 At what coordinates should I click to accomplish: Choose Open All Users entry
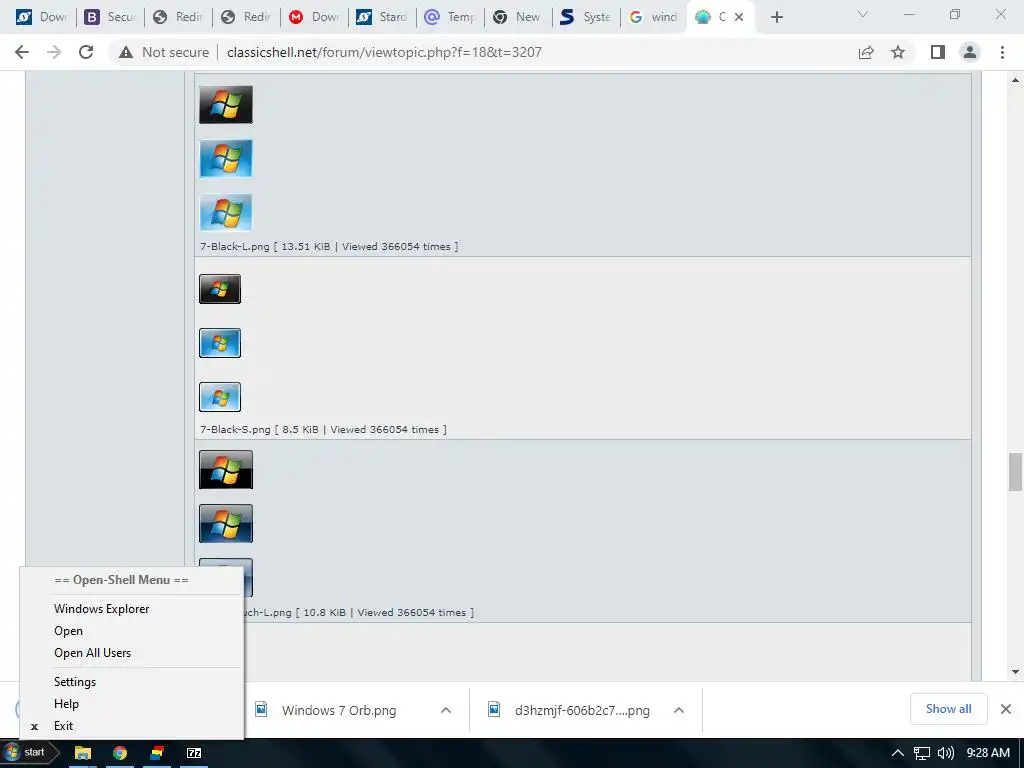[x=132, y=653]
